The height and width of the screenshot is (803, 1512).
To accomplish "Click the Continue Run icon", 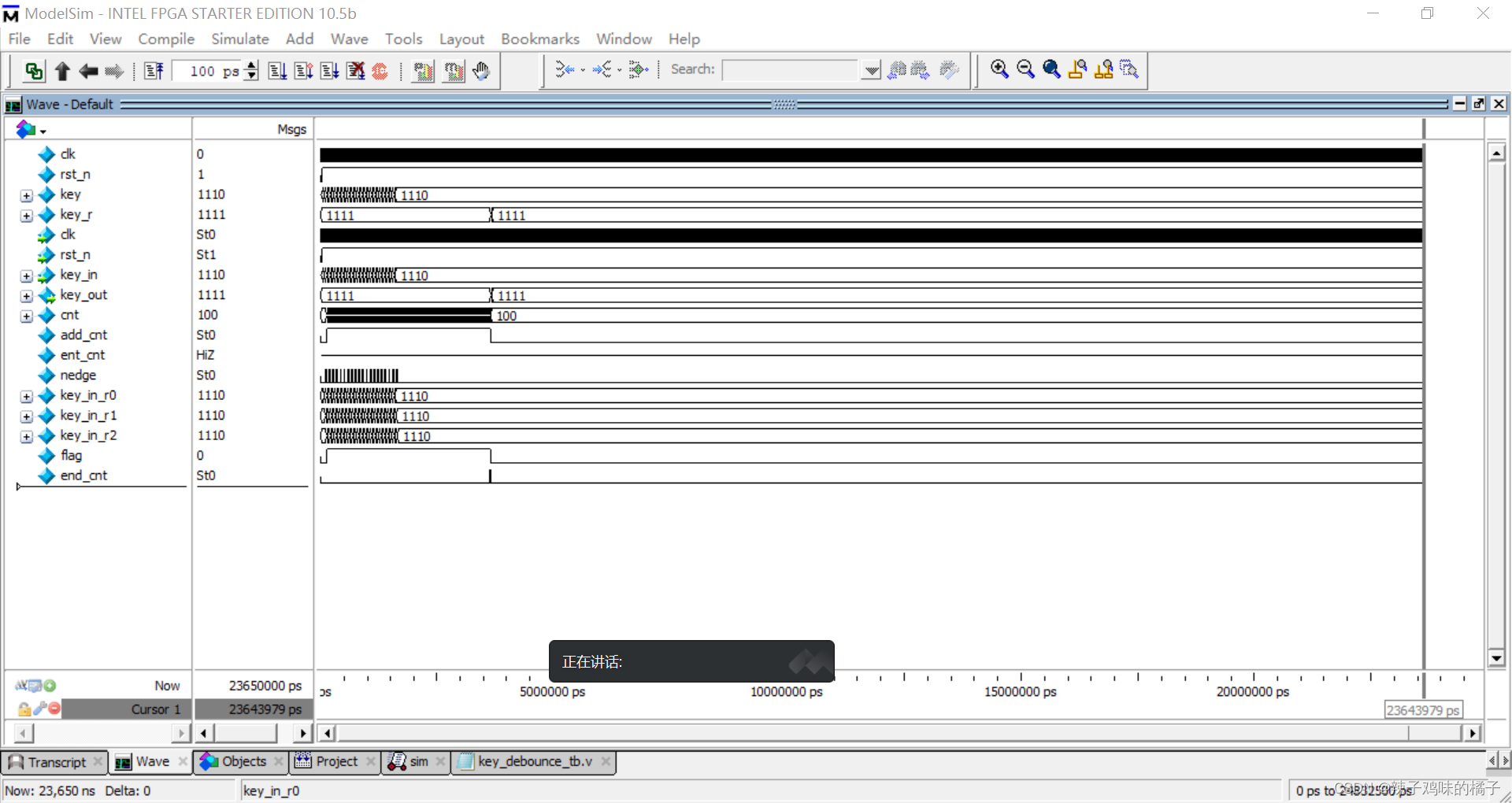I will (x=303, y=71).
